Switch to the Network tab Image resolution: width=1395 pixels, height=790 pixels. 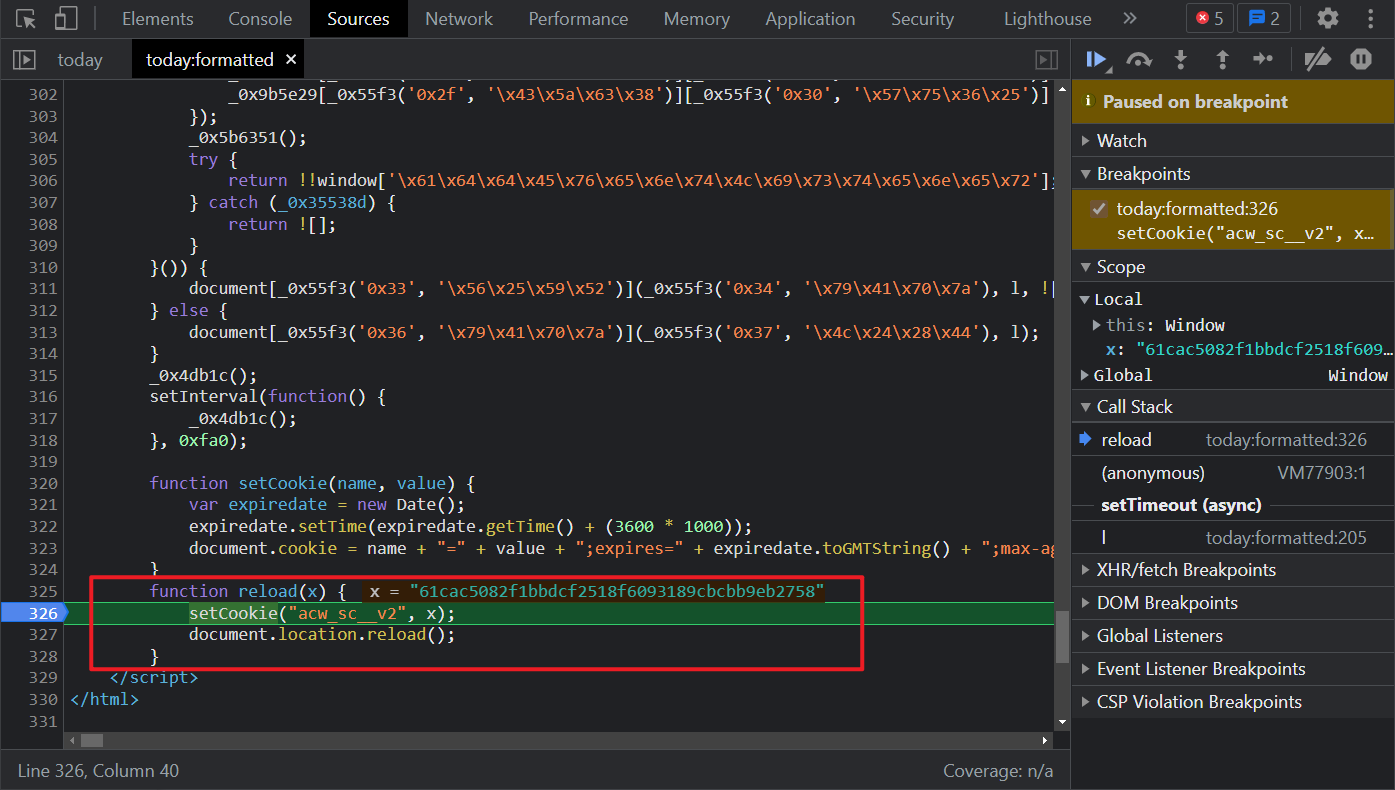(458, 18)
